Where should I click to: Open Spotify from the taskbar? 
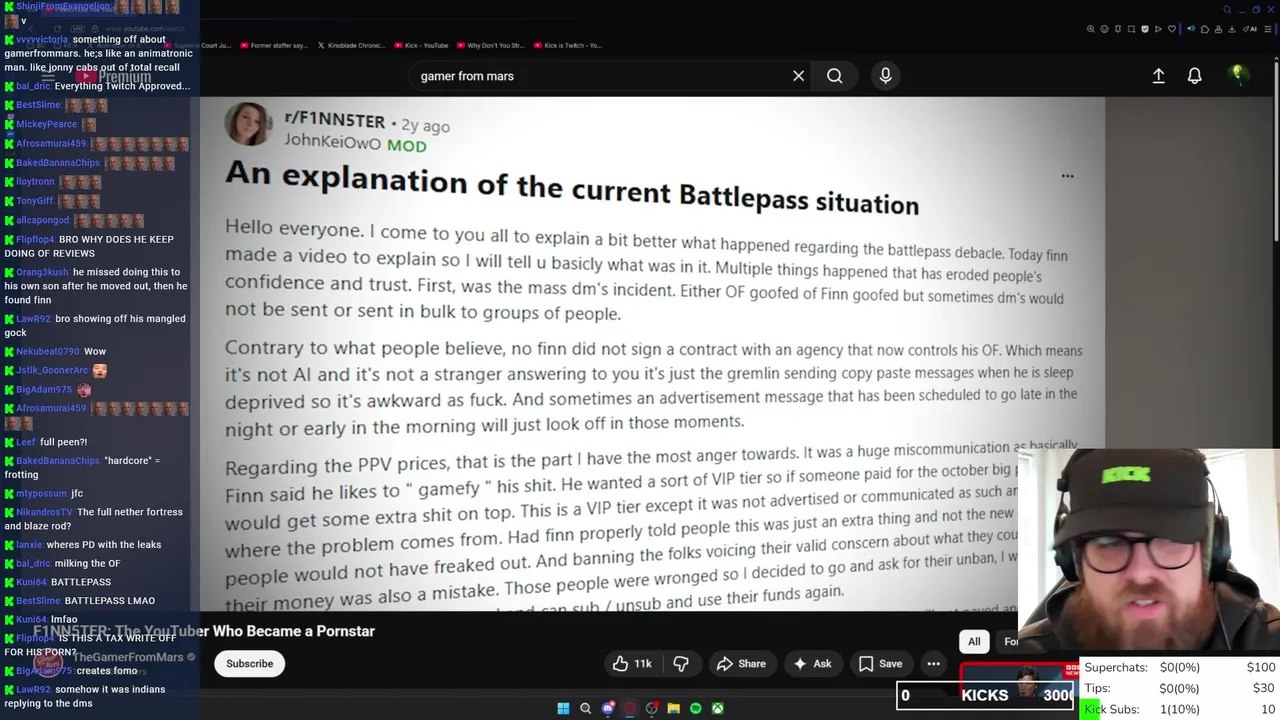click(696, 708)
